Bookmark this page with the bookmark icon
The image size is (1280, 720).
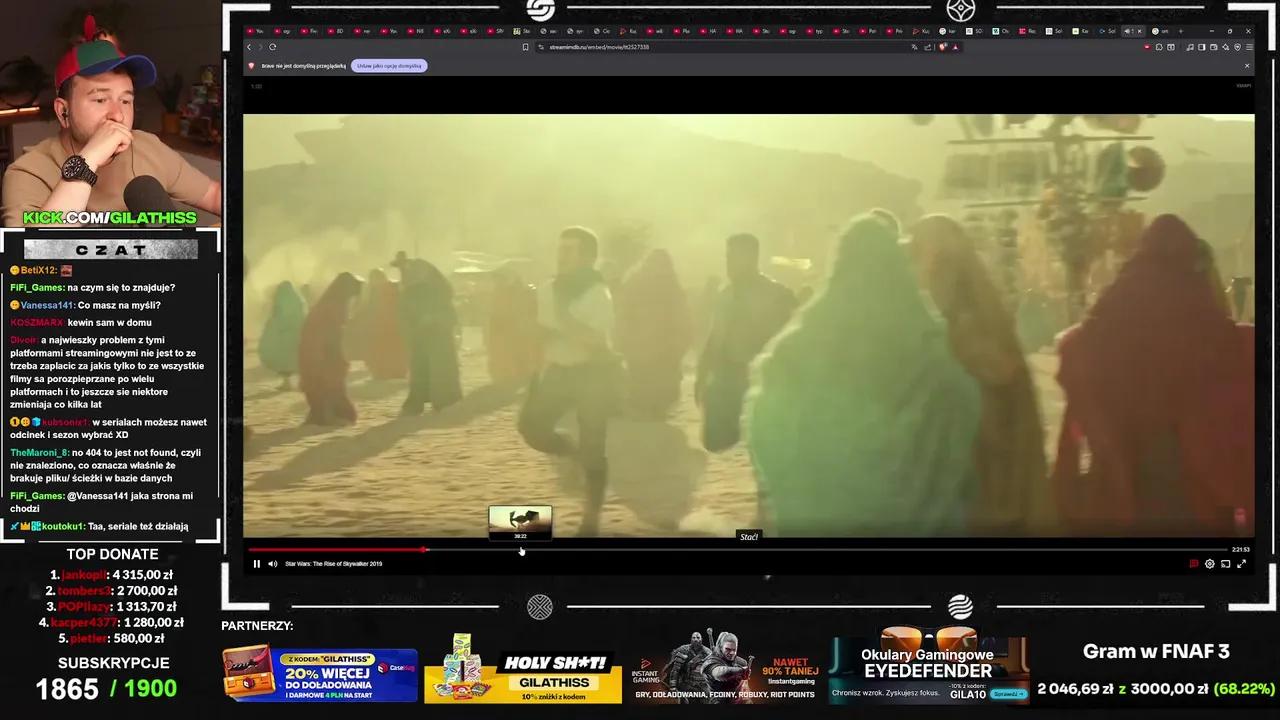click(x=525, y=47)
